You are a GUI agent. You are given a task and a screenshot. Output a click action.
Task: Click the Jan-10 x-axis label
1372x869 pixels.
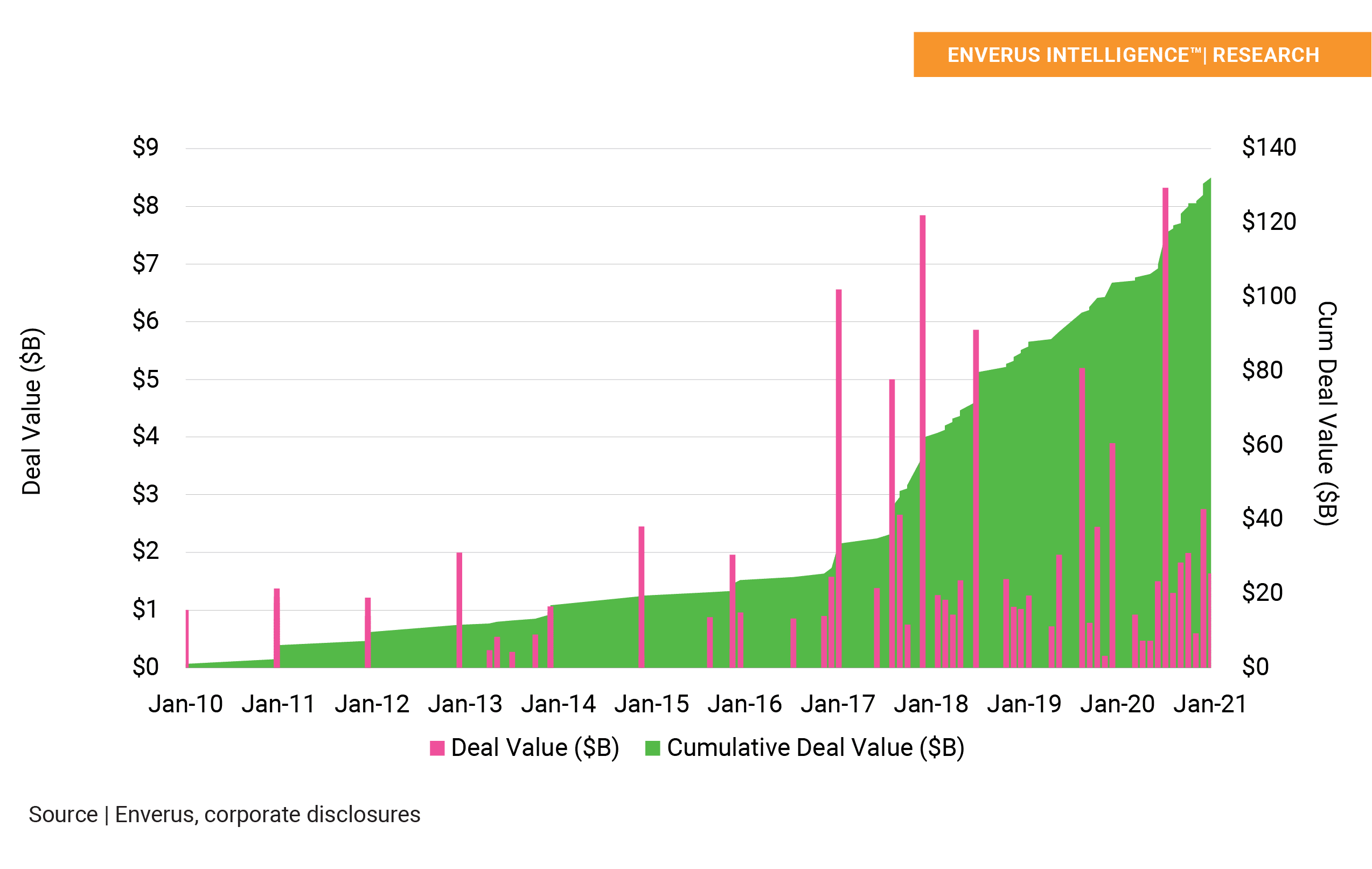coord(185,704)
